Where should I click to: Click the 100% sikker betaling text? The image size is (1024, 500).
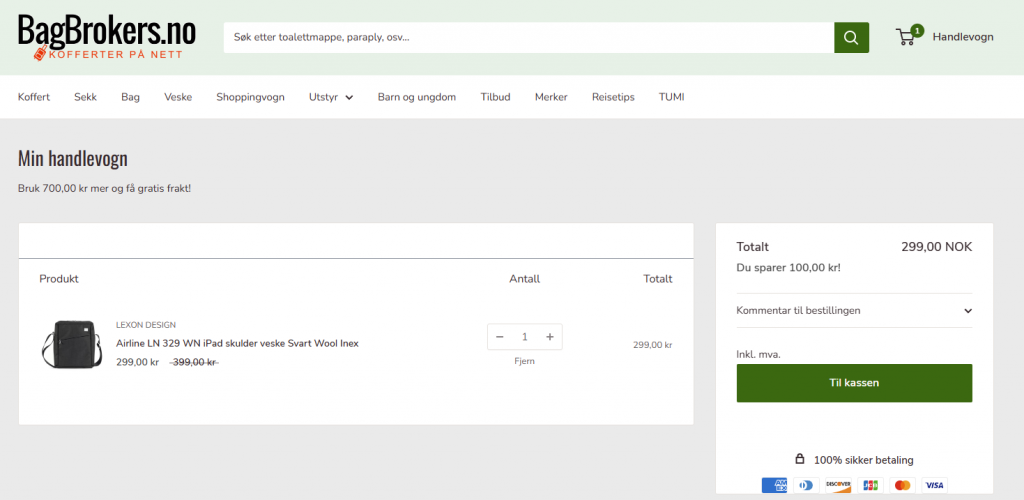[x=863, y=460]
